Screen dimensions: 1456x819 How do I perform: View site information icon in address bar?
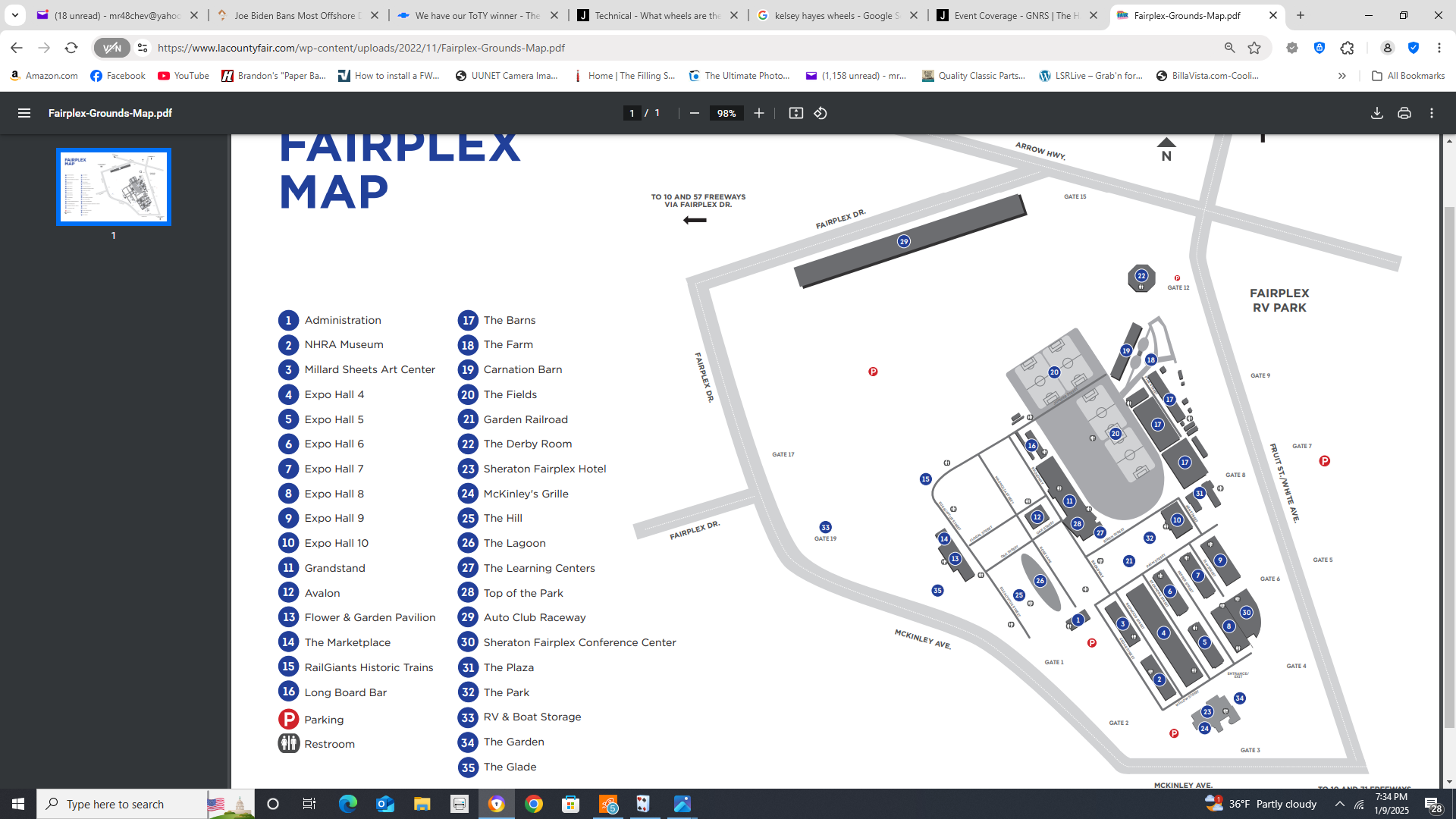pyautogui.click(x=142, y=48)
